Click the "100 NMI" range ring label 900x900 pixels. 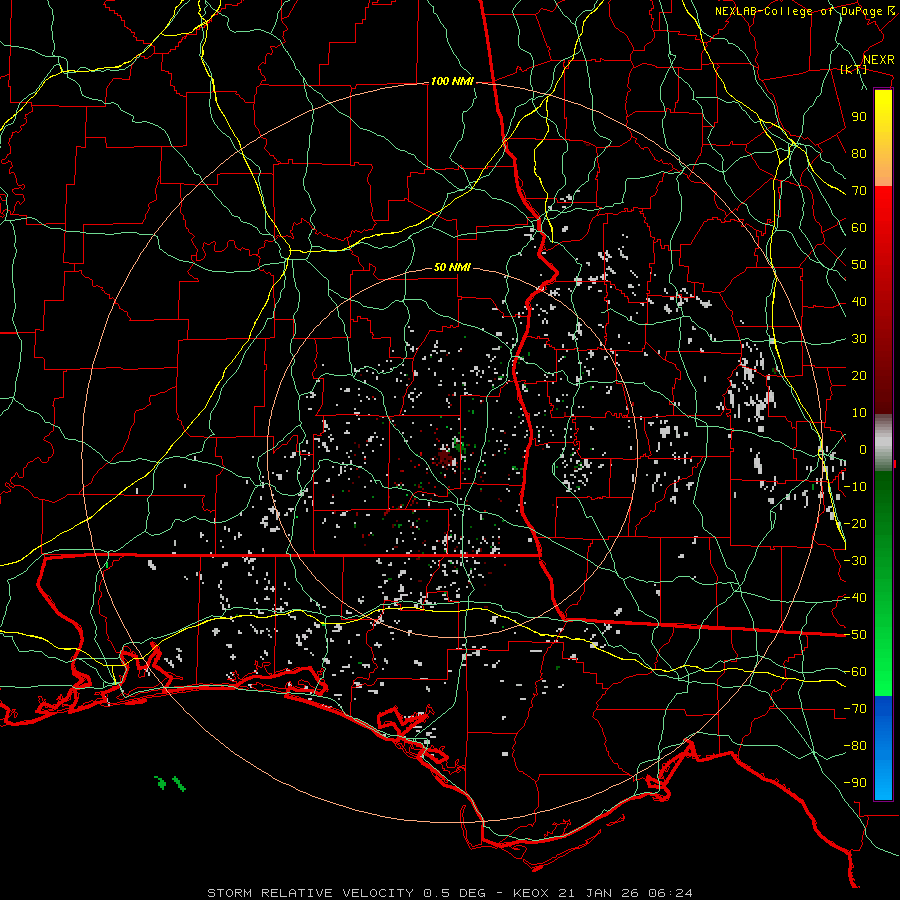click(x=452, y=82)
